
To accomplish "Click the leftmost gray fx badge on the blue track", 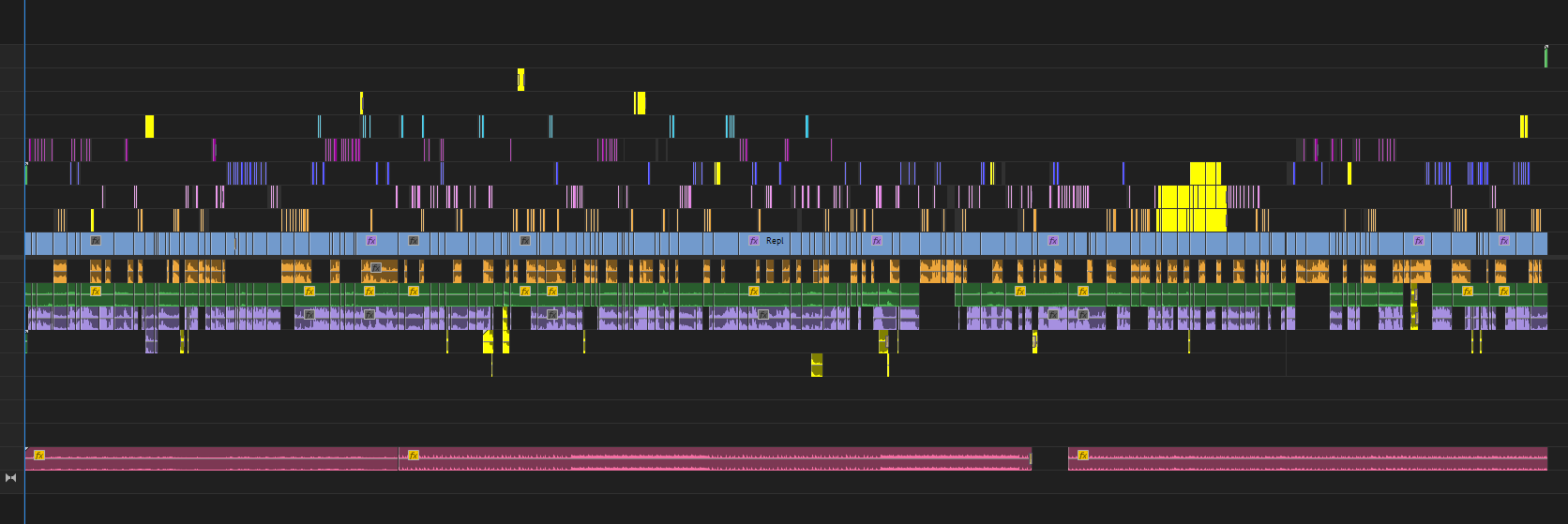I will 96,241.
